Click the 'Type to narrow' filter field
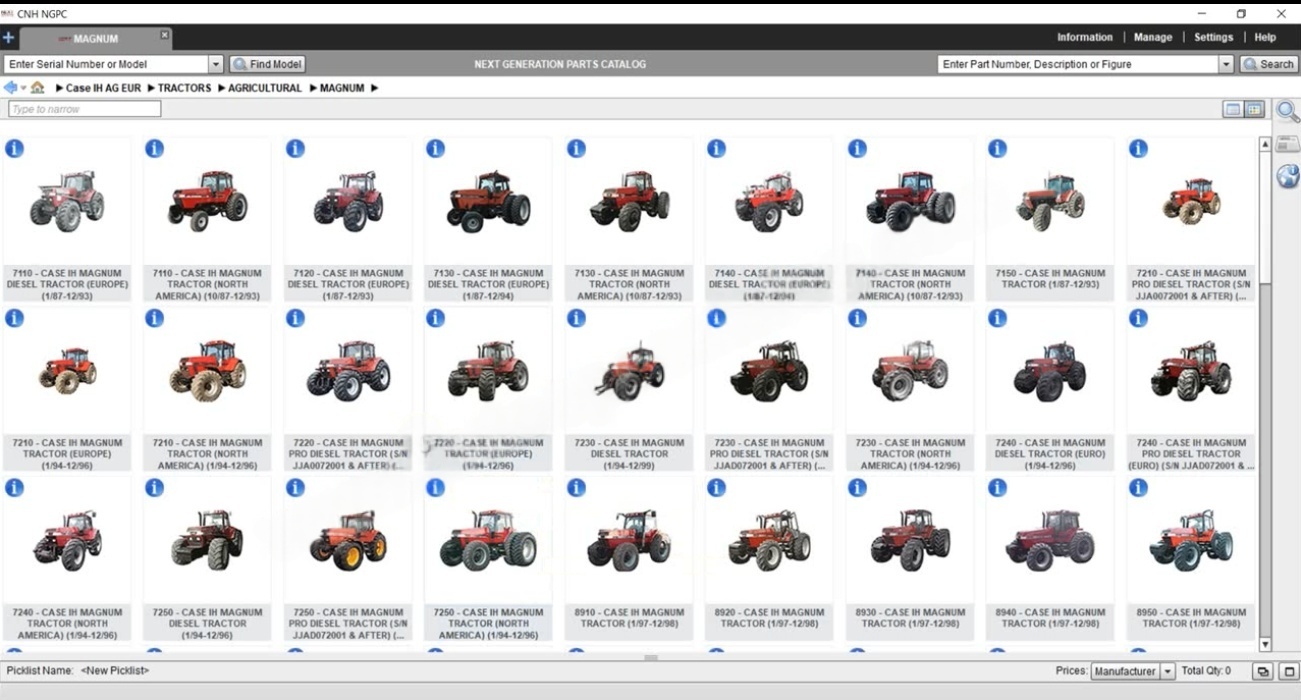Image resolution: width=1301 pixels, height=700 pixels. point(84,109)
